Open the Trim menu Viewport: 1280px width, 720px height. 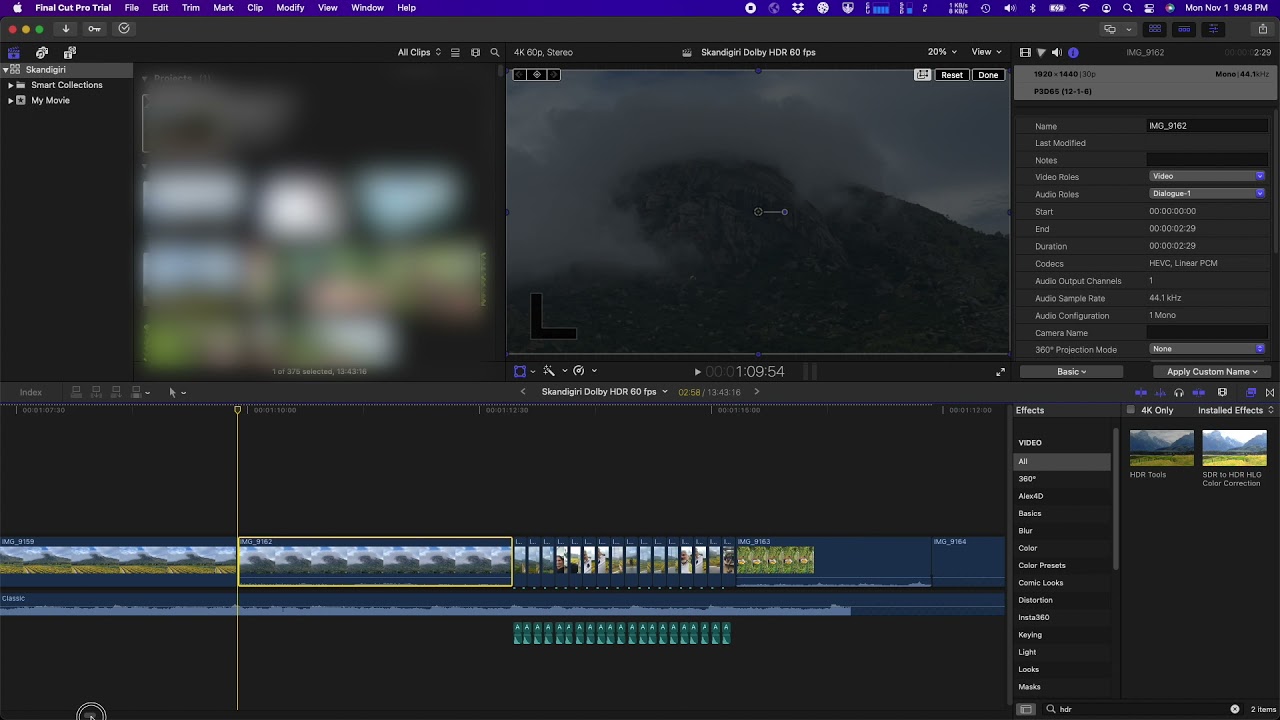coord(190,8)
